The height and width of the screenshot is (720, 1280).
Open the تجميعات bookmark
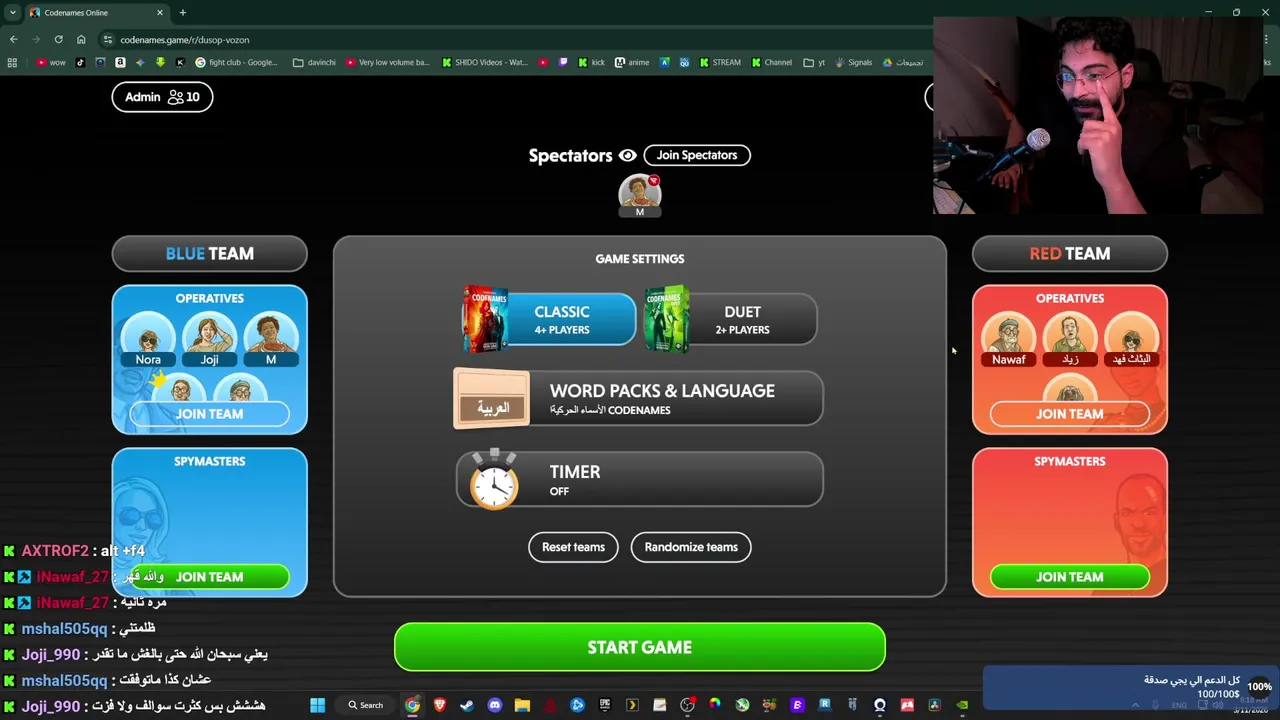coord(902,62)
